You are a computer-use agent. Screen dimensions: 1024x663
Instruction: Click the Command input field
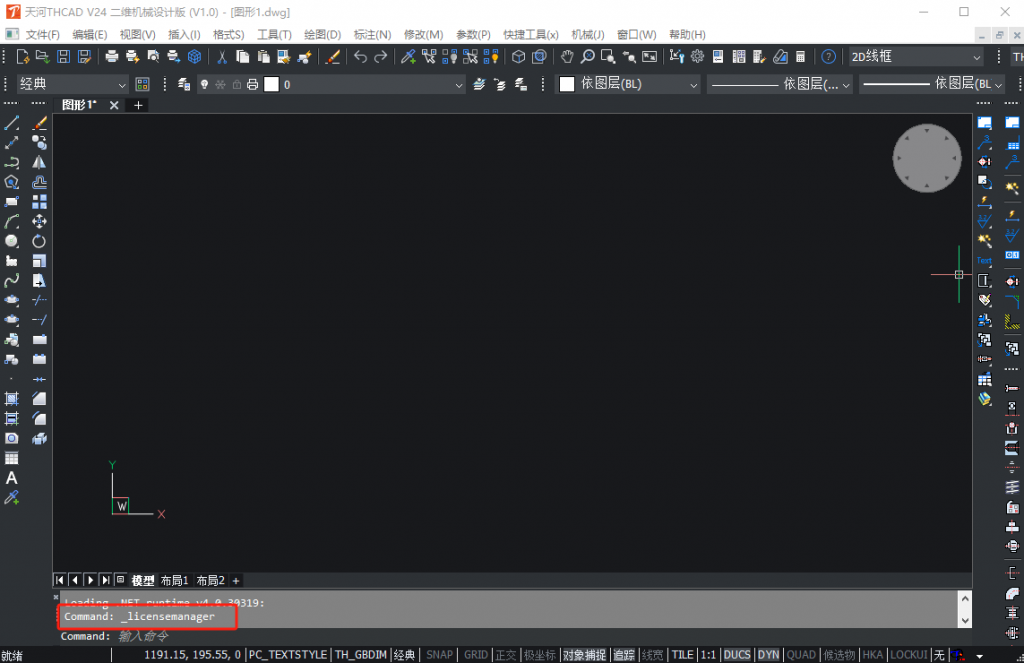coord(500,636)
